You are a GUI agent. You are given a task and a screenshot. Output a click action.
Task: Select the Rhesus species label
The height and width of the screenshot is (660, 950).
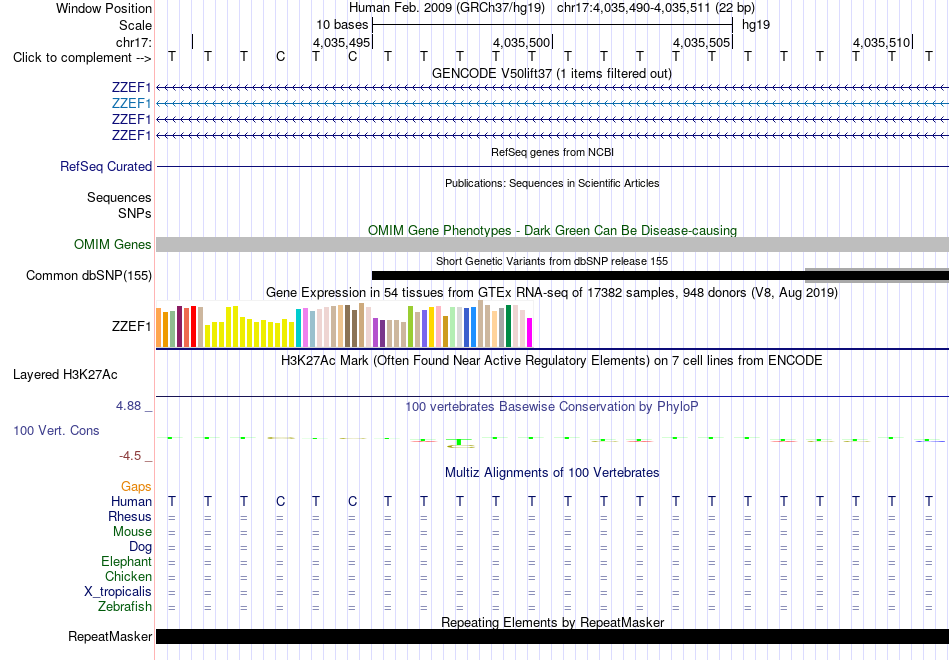pyautogui.click(x=130, y=516)
